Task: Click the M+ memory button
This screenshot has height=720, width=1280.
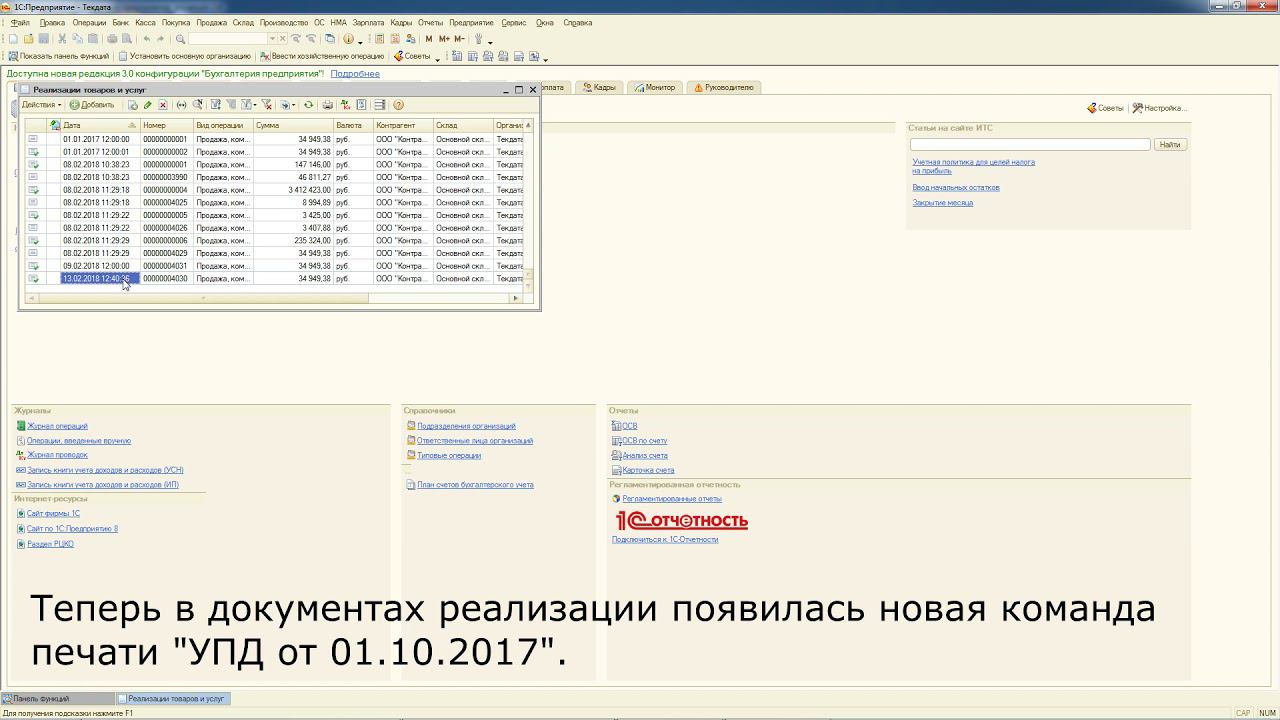Action: pyautogui.click(x=444, y=39)
